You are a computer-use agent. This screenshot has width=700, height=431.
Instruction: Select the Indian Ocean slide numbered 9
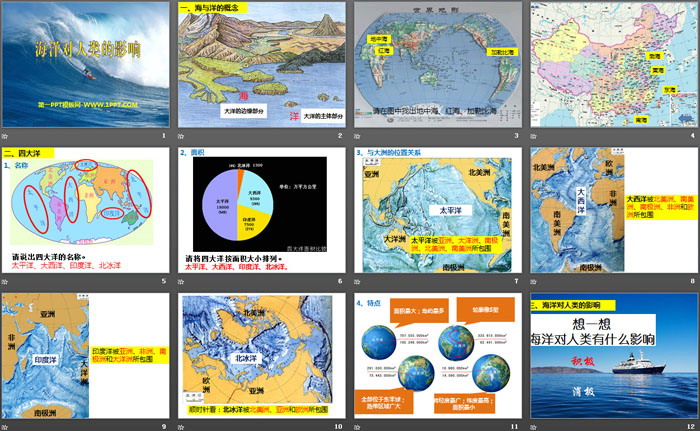[x=85, y=356]
